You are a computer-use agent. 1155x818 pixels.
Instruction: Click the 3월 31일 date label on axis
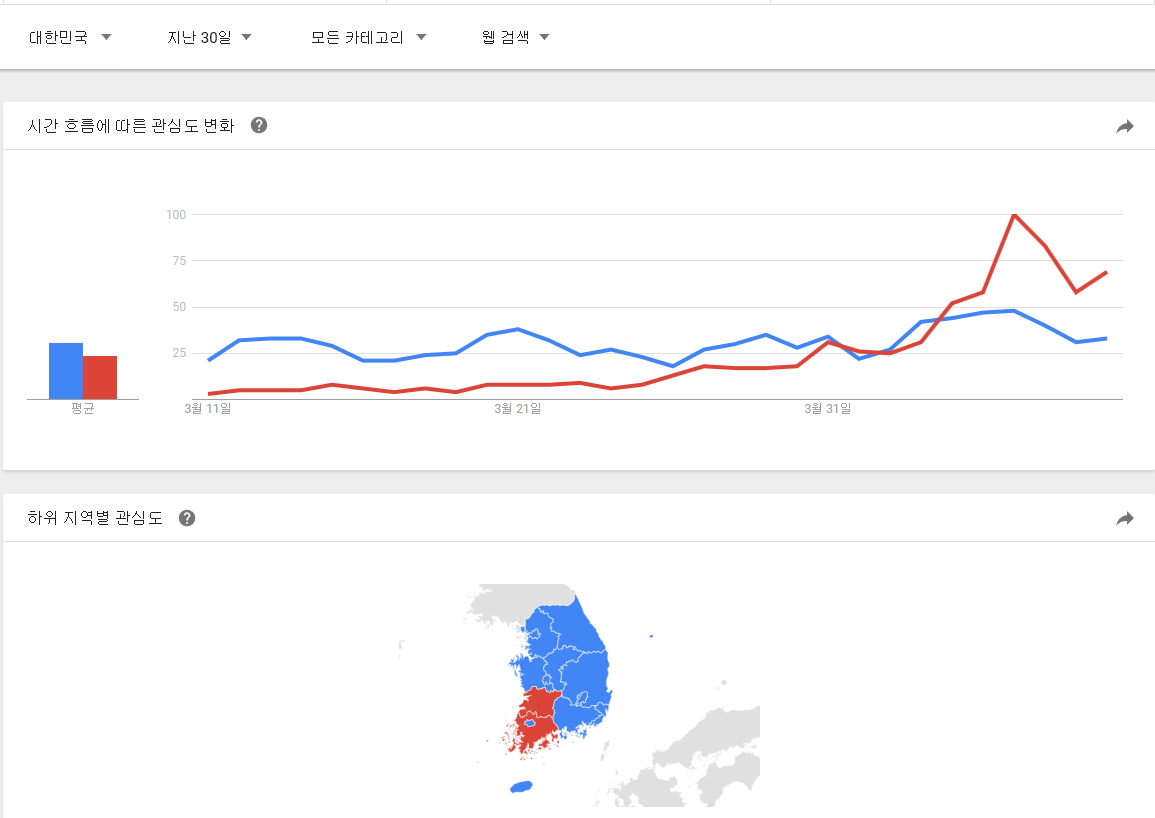[828, 408]
